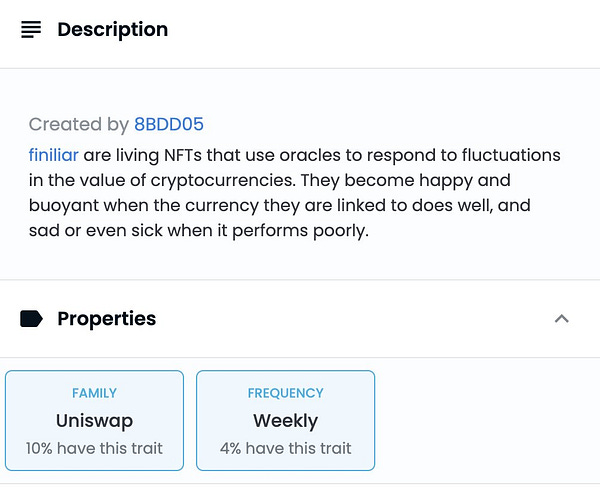Select the Frequency Weekly property card
600x488 pixels.
(x=285, y=420)
